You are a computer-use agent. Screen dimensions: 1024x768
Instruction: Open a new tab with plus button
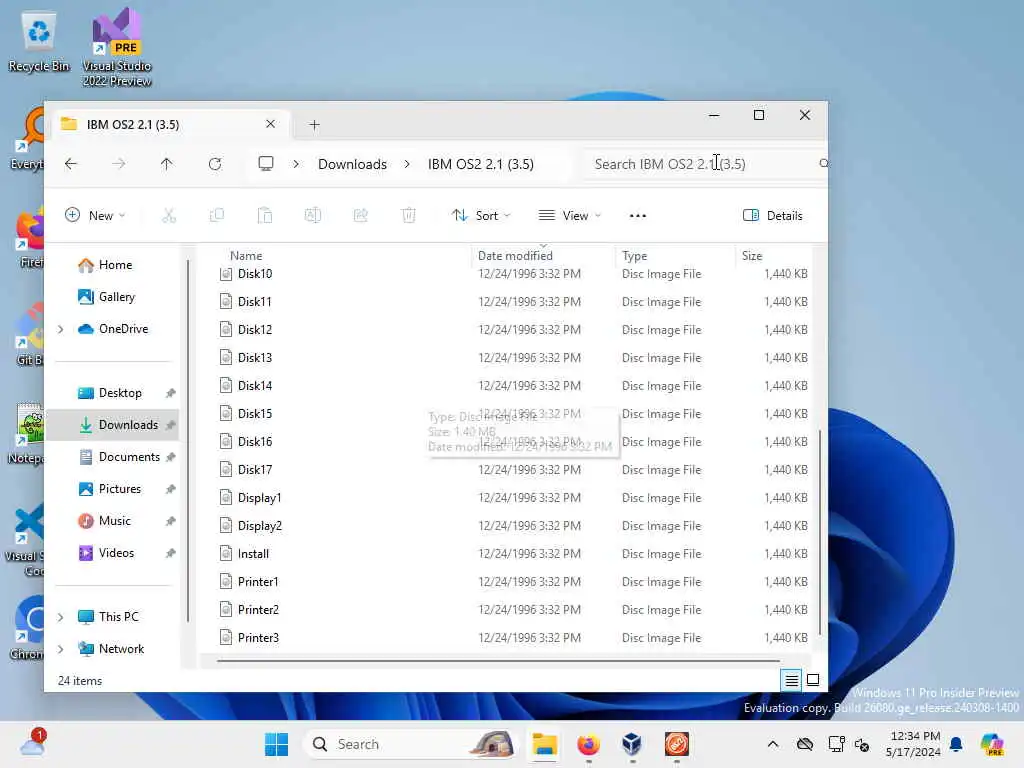click(314, 125)
